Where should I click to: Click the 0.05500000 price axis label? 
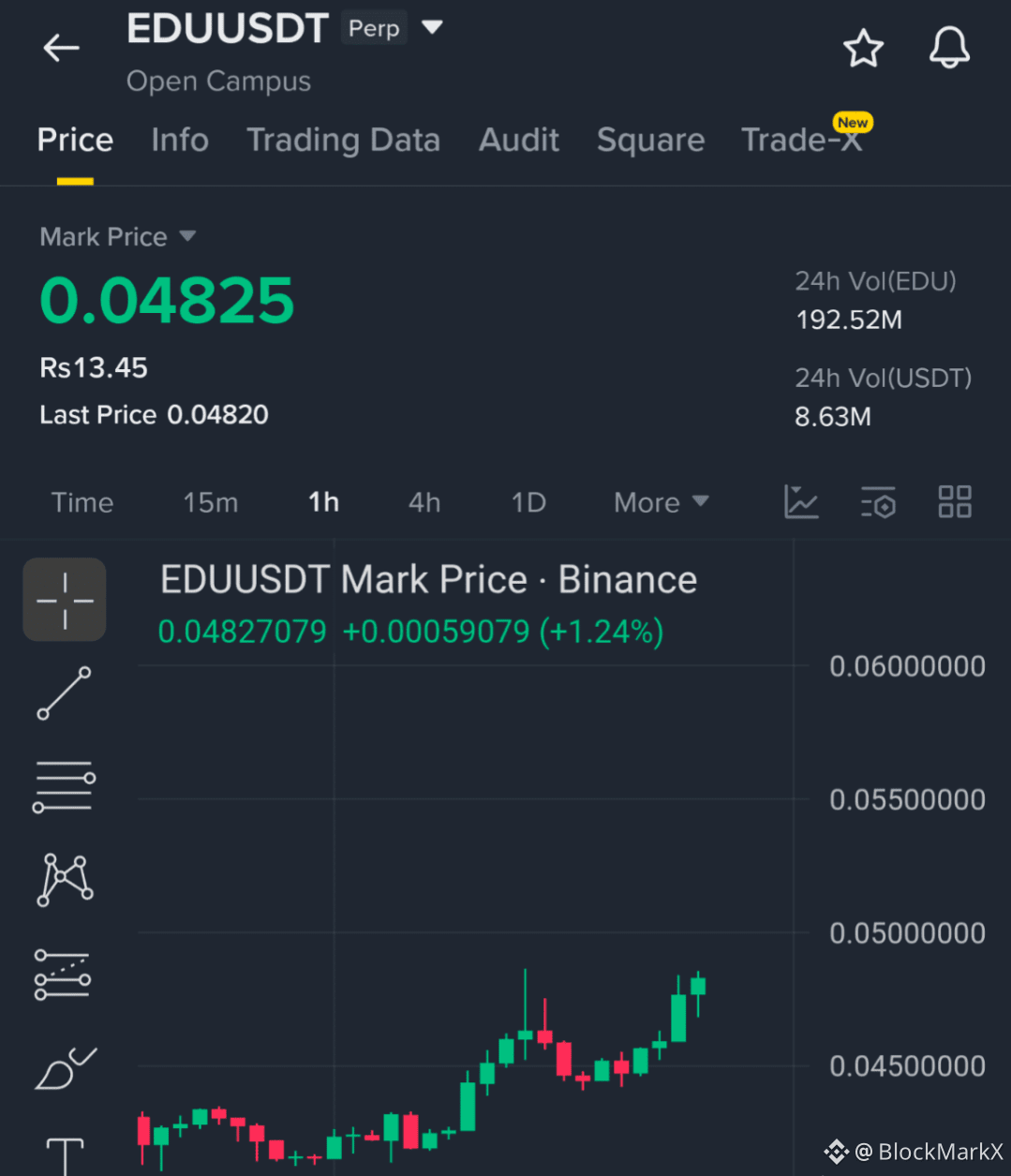(x=907, y=799)
